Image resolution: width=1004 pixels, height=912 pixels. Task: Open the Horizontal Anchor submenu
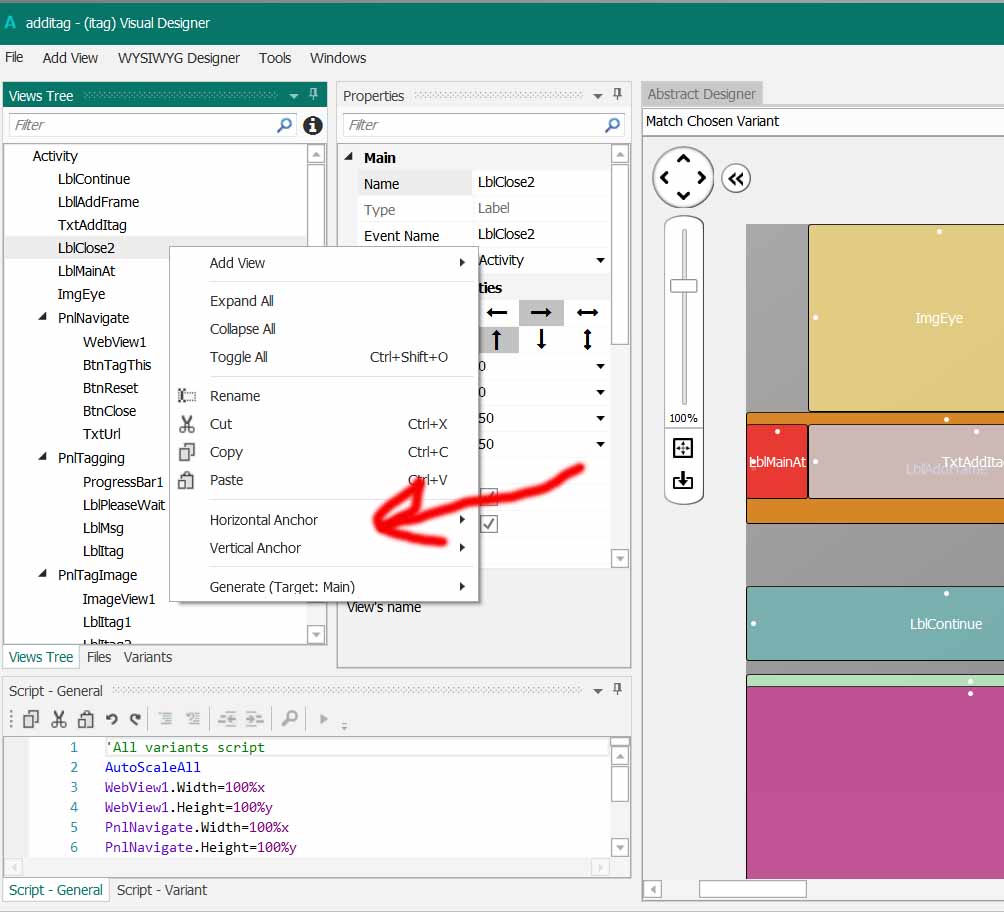pyautogui.click(x=264, y=520)
